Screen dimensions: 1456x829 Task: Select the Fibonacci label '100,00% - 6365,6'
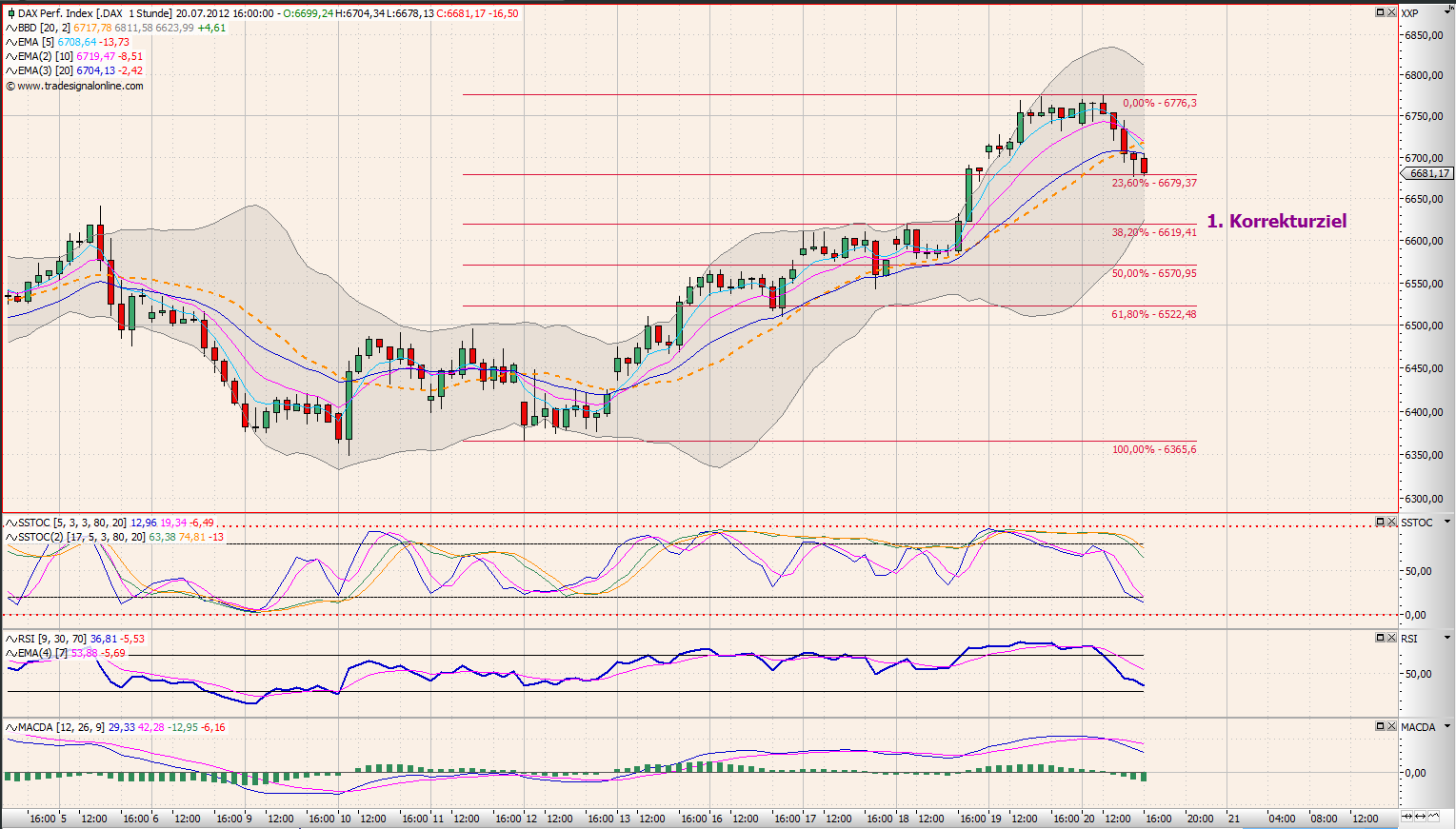click(x=1154, y=449)
